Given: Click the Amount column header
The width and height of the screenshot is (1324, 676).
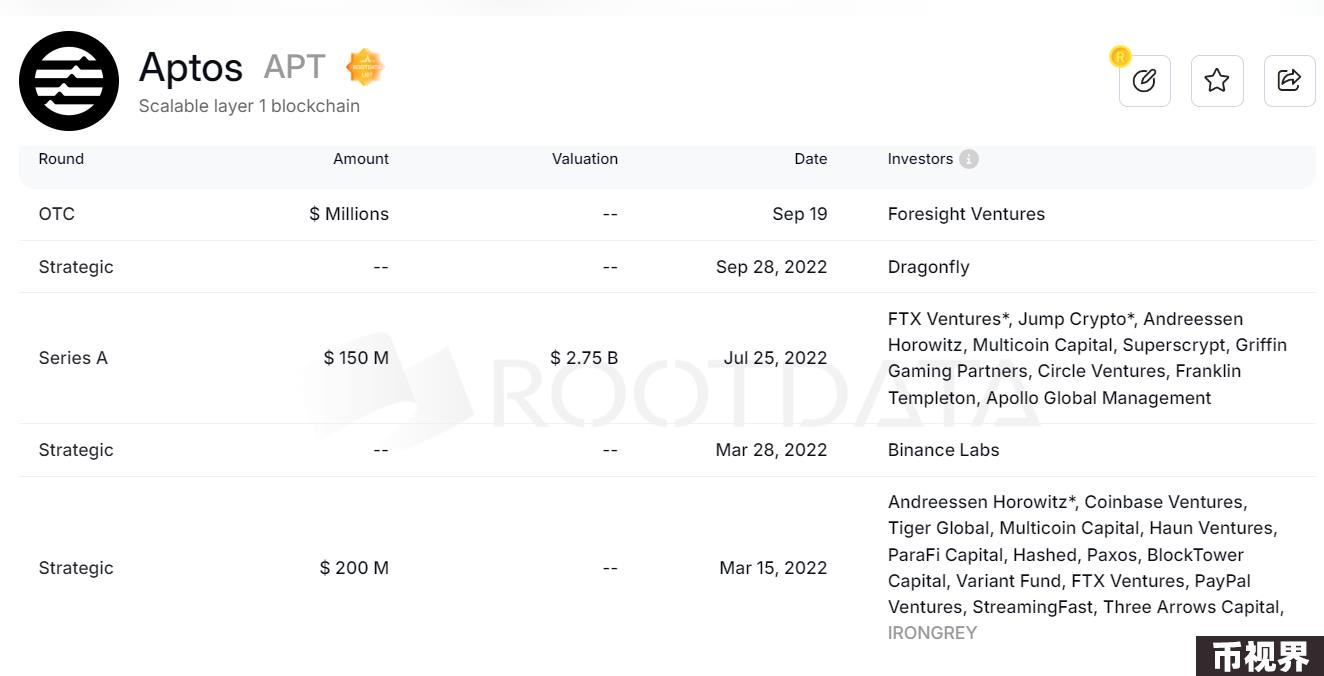Looking at the screenshot, I should (x=361, y=159).
